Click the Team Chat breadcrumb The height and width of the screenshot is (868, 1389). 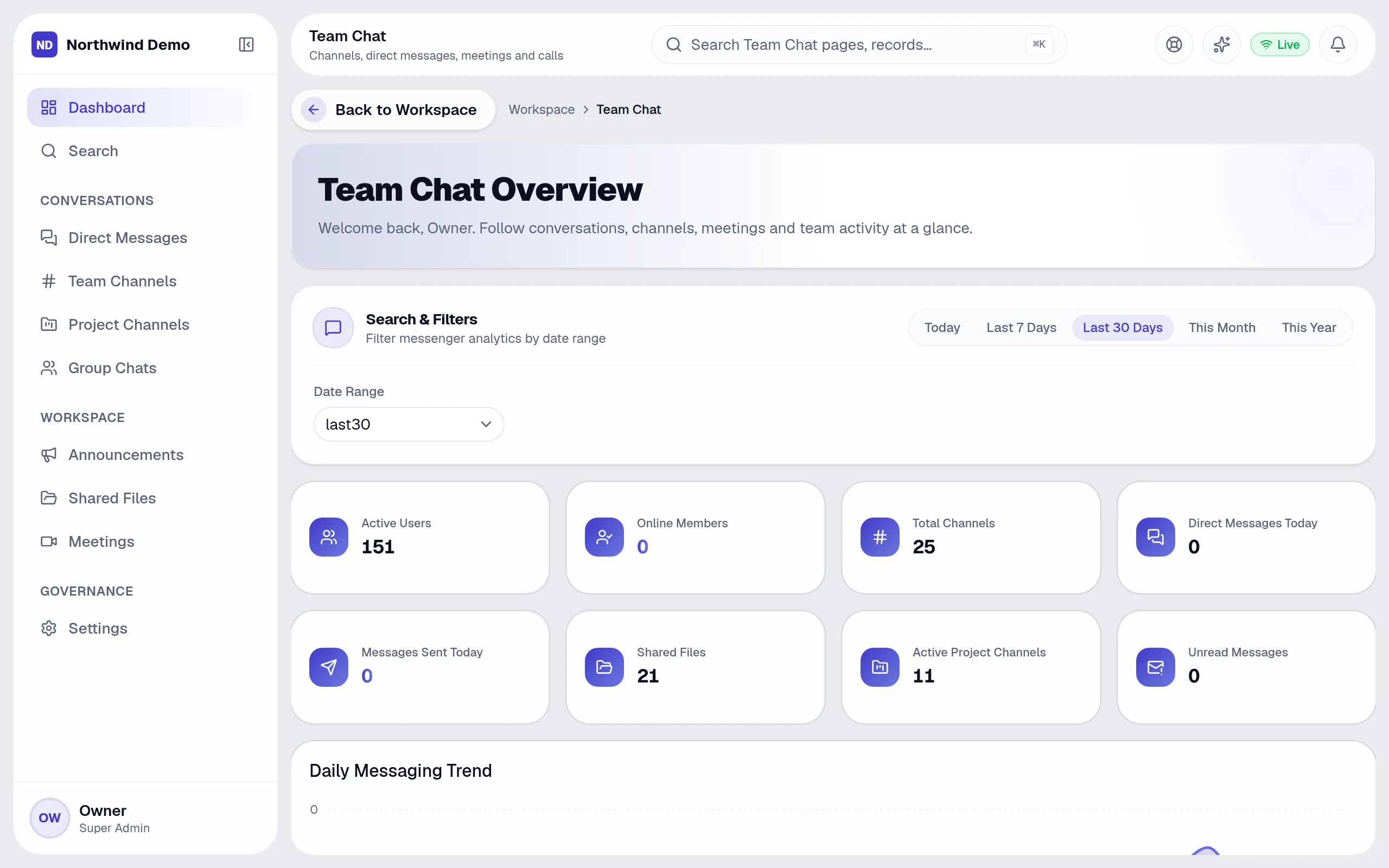628,110
